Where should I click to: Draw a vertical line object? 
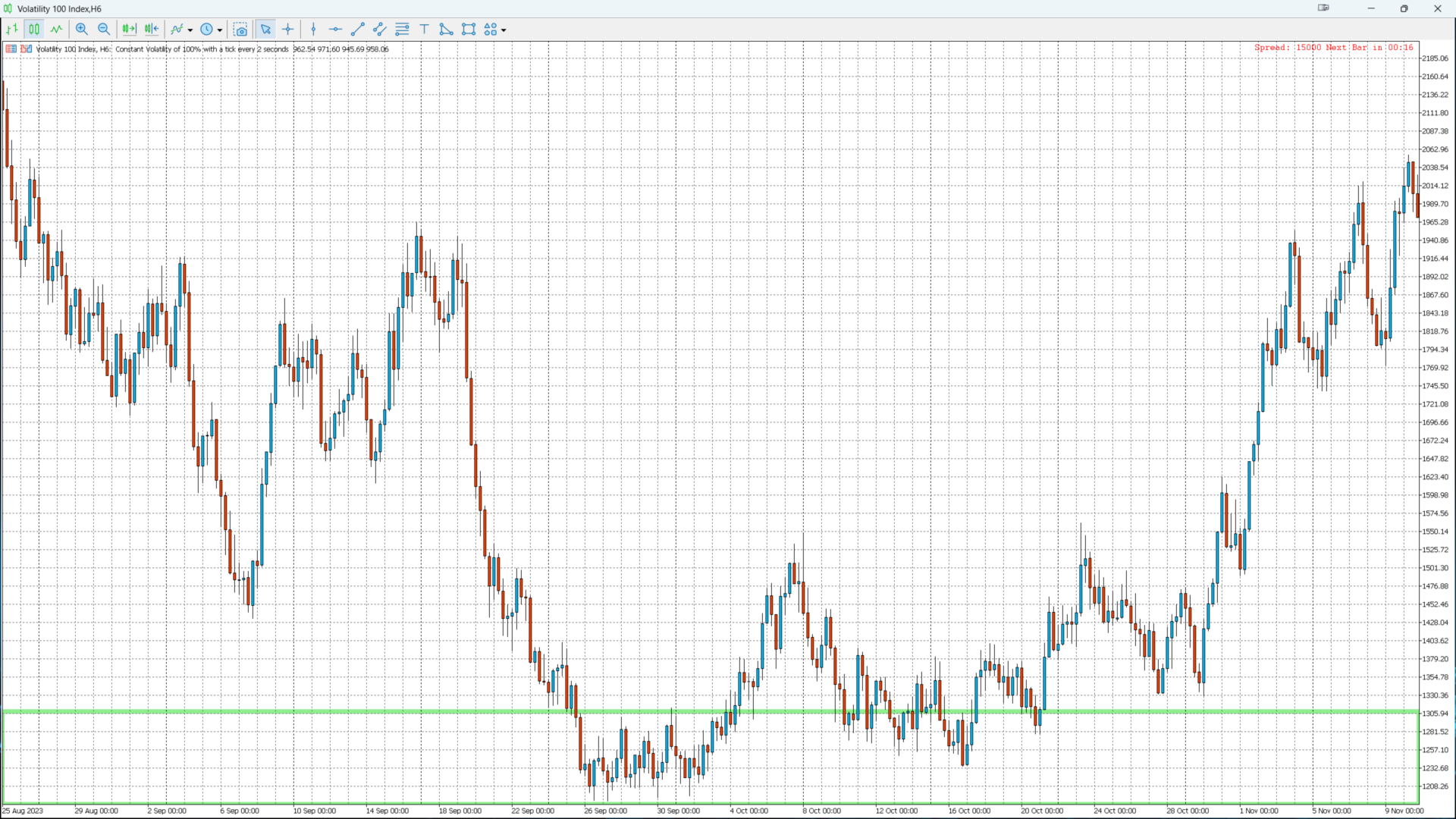[x=313, y=30]
